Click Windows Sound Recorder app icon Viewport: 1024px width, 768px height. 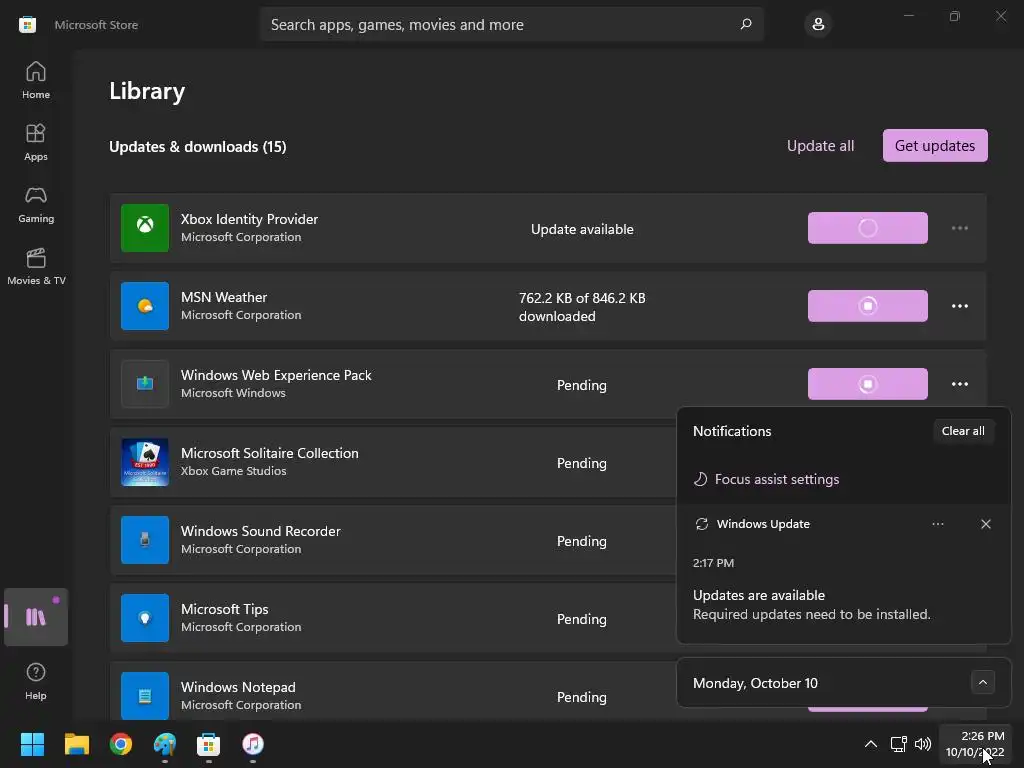pos(145,540)
